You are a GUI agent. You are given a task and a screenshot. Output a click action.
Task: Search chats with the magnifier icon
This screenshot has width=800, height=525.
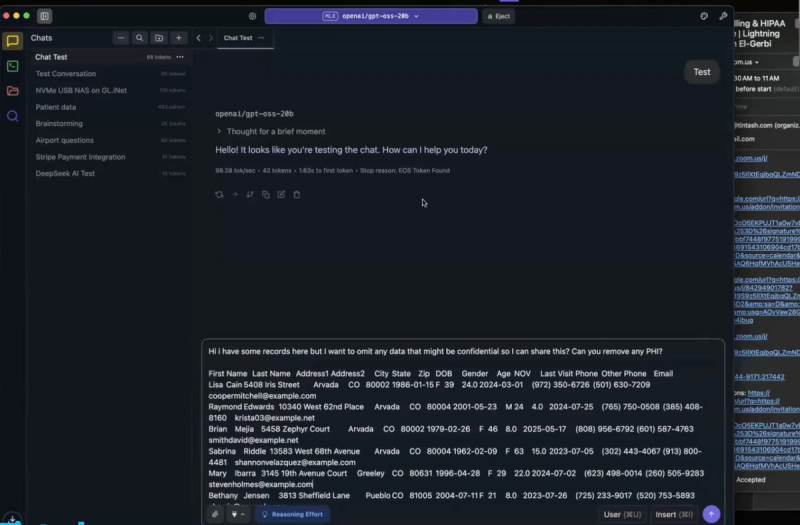pyautogui.click(x=139, y=38)
